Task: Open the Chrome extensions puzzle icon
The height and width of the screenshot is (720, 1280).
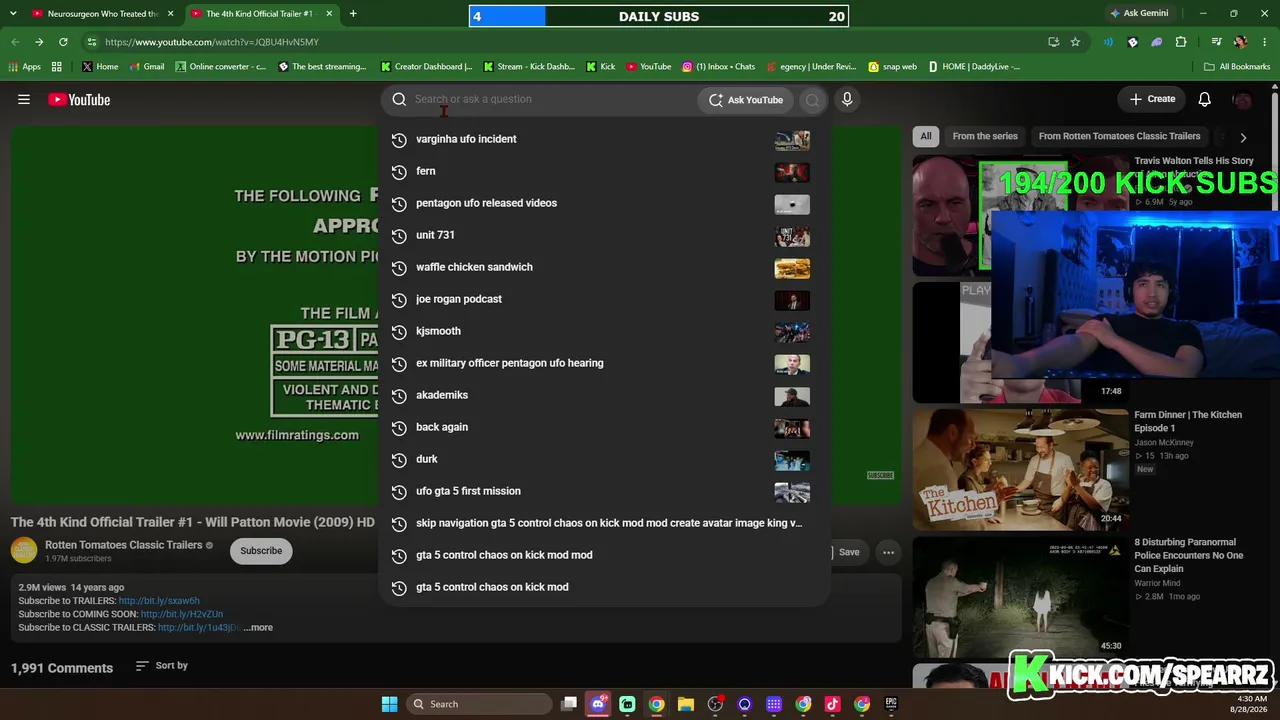Action: 1181,42
